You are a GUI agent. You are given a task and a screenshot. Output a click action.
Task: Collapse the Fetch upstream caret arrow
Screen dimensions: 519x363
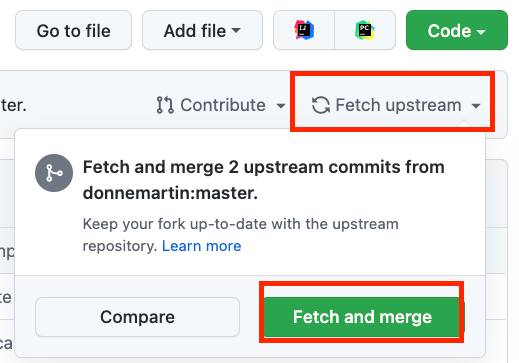pos(476,106)
